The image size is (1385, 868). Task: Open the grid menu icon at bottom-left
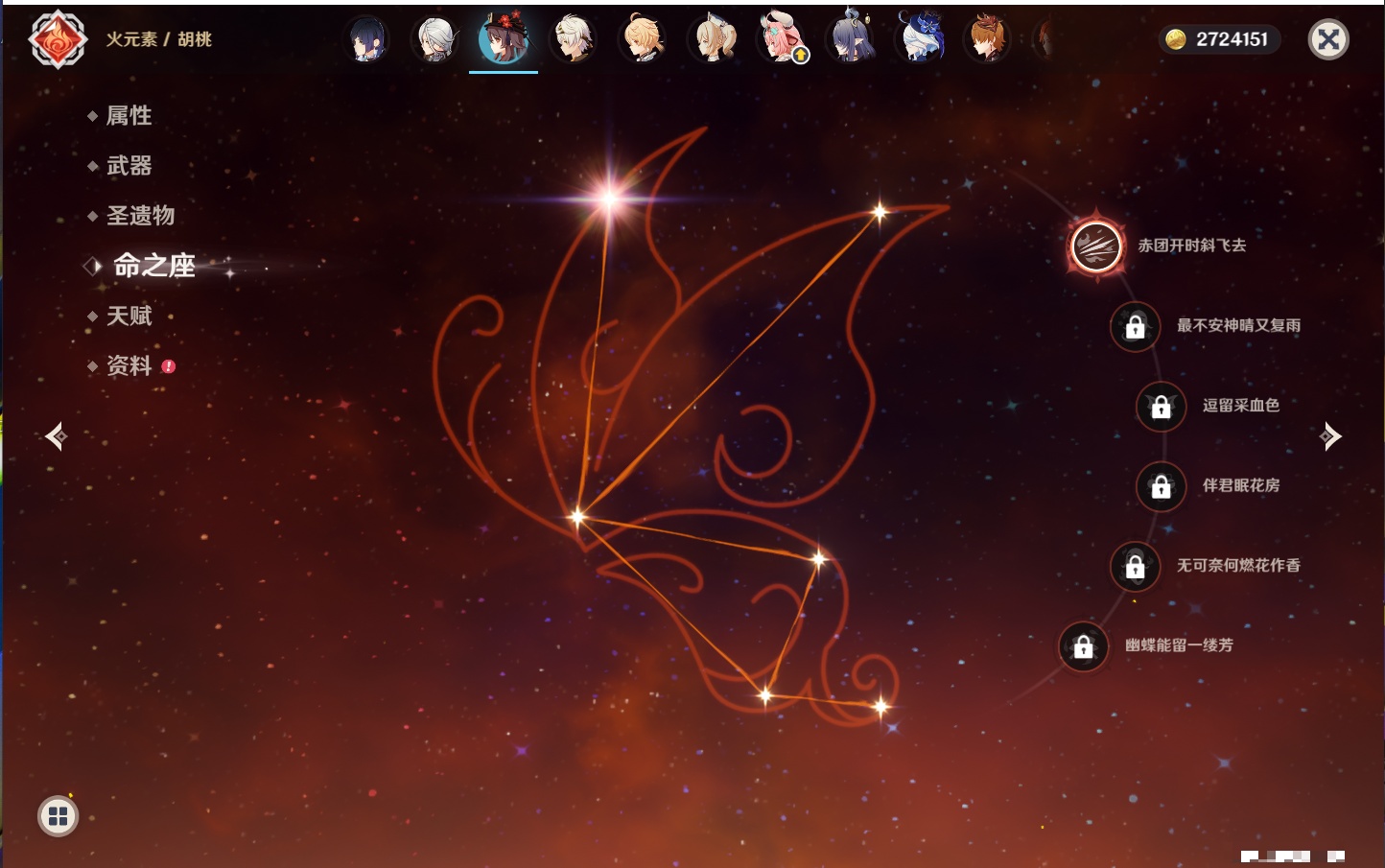[58, 816]
